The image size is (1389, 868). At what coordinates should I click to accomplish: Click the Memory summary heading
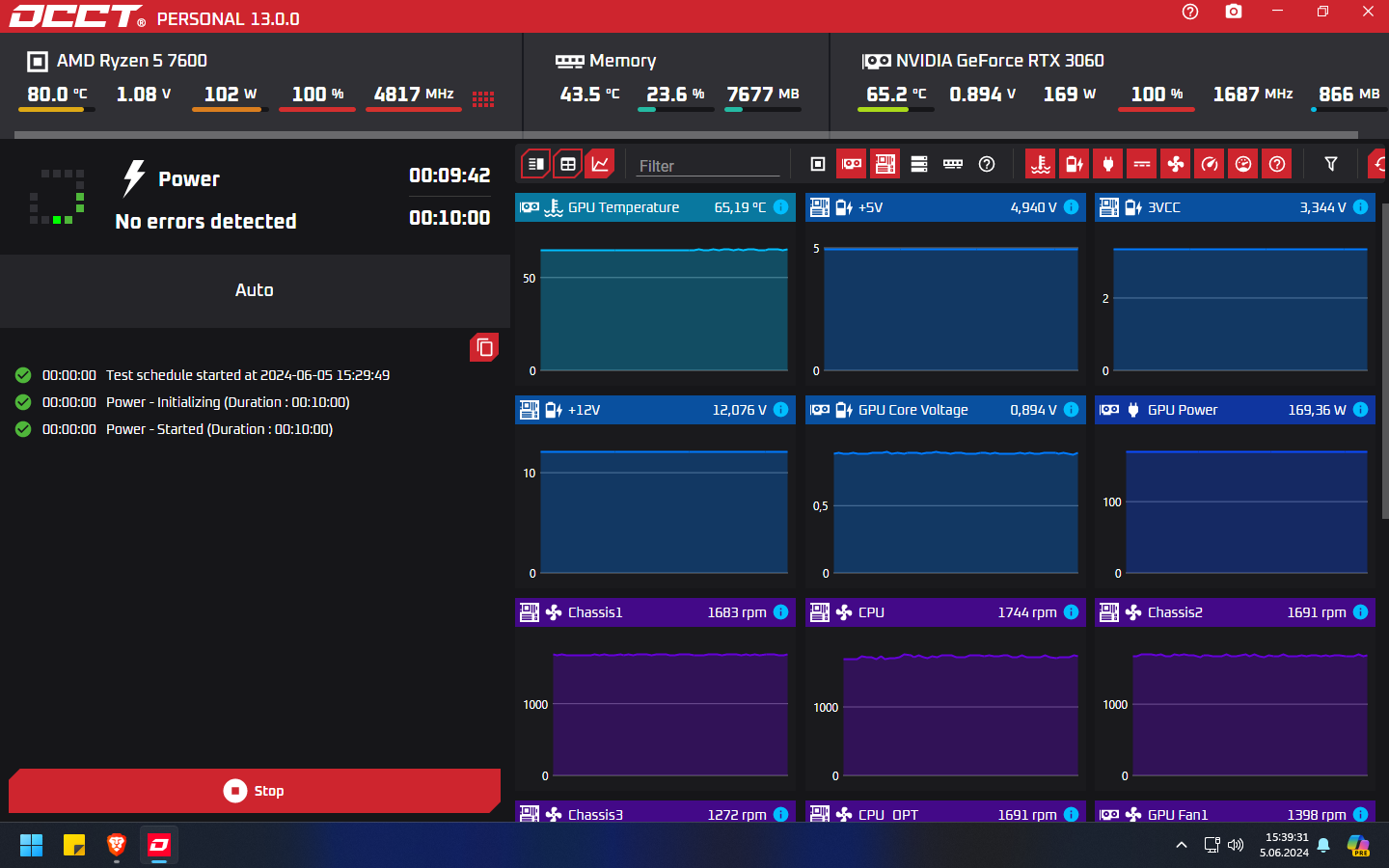pos(622,61)
